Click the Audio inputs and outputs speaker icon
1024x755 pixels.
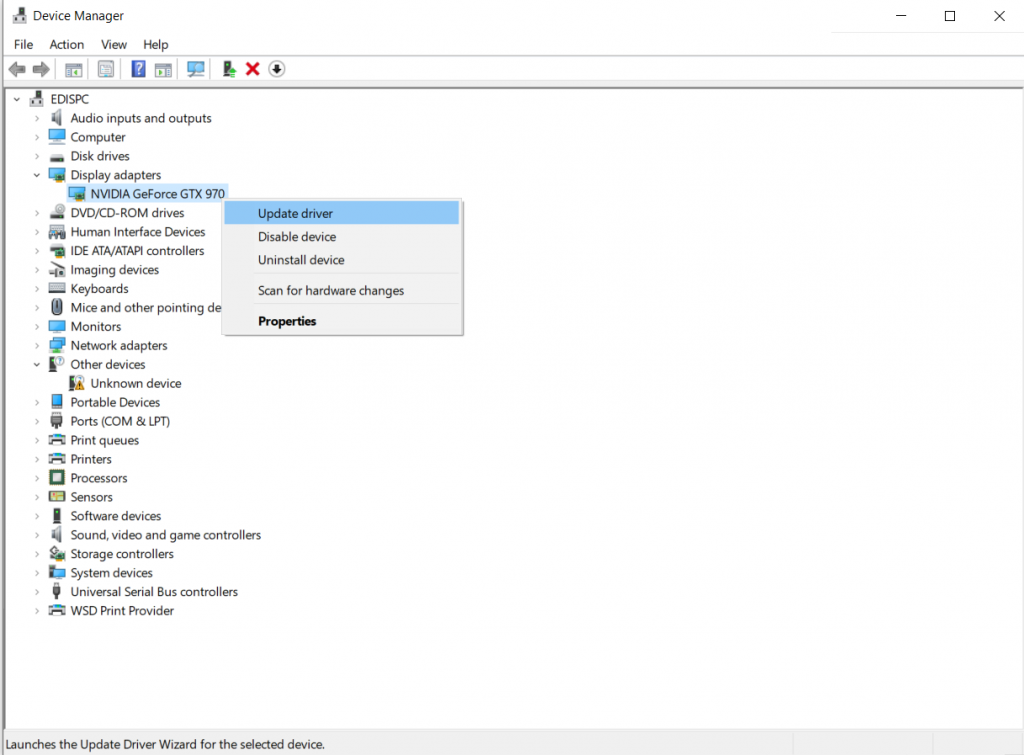[x=57, y=118]
